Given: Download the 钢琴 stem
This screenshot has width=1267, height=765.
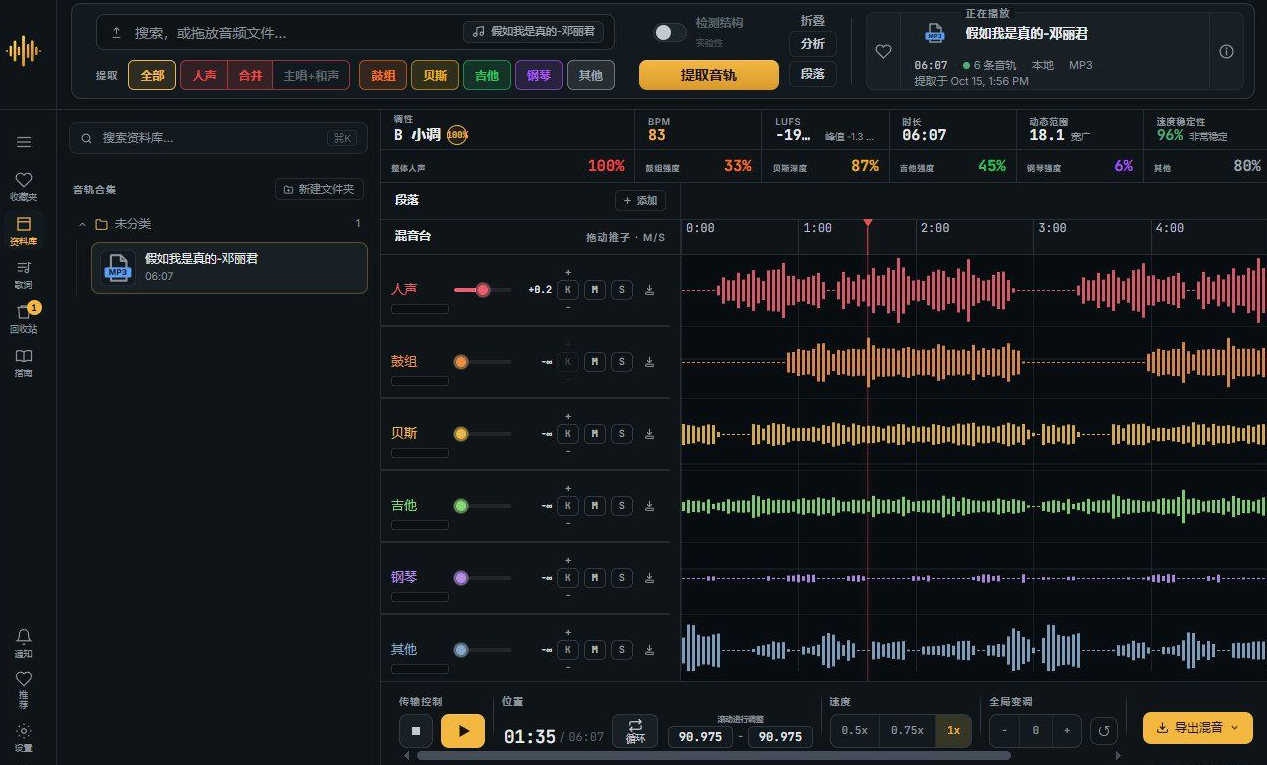Looking at the screenshot, I should coord(649,578).
